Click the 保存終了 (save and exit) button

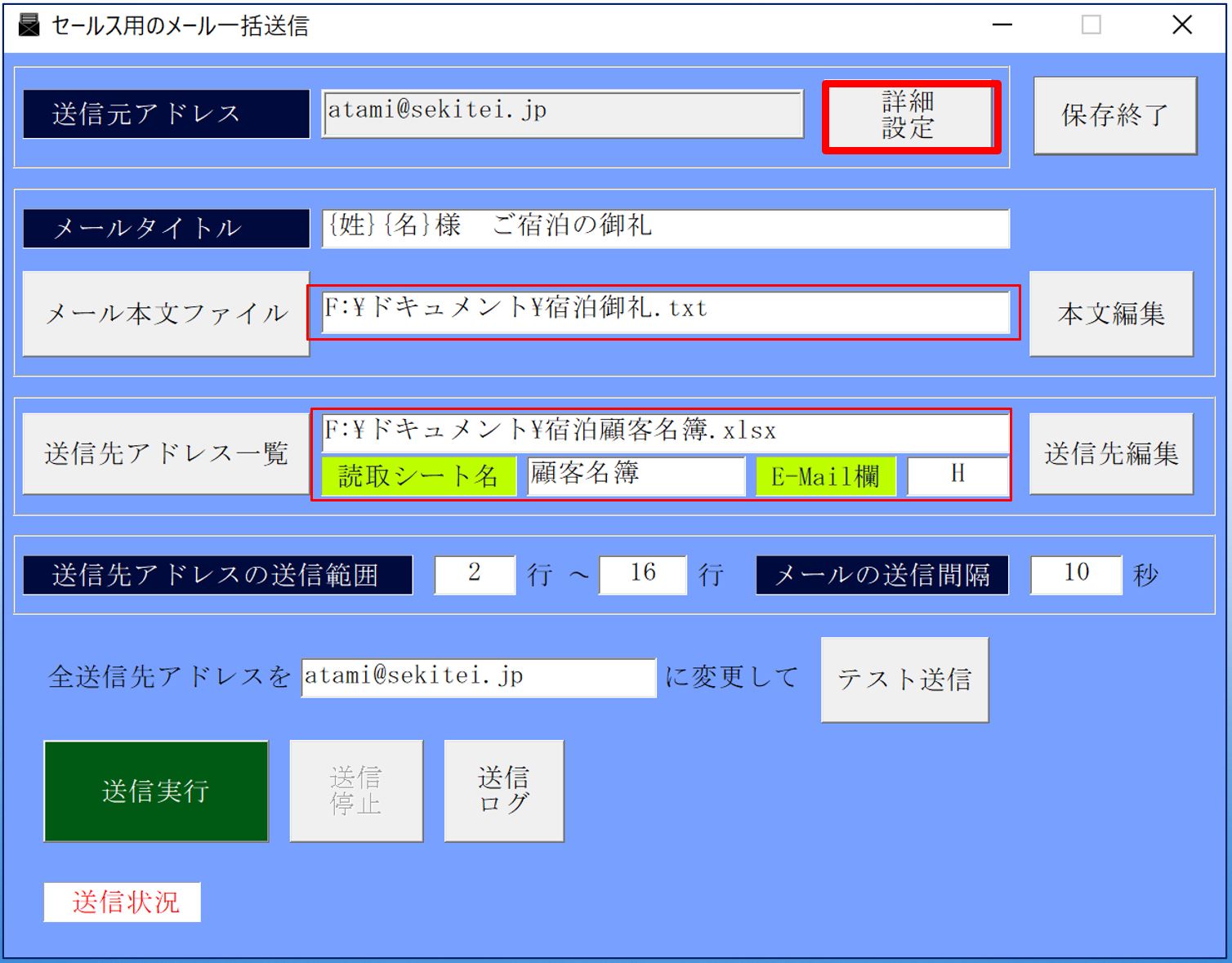[1114, 115]
